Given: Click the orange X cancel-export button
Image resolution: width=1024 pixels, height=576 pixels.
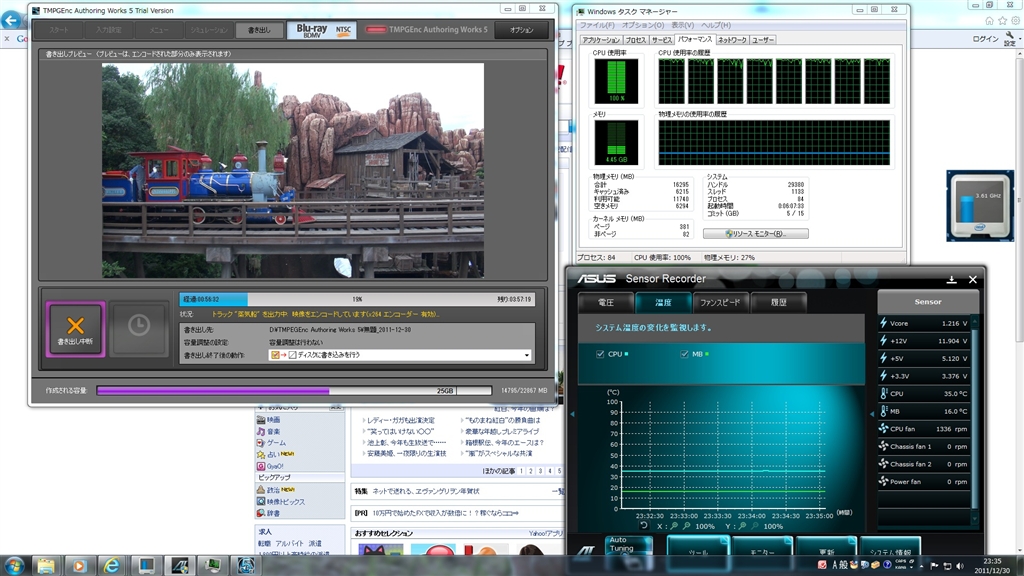Looking at the screenshot, I should click(x=74, y=327).
